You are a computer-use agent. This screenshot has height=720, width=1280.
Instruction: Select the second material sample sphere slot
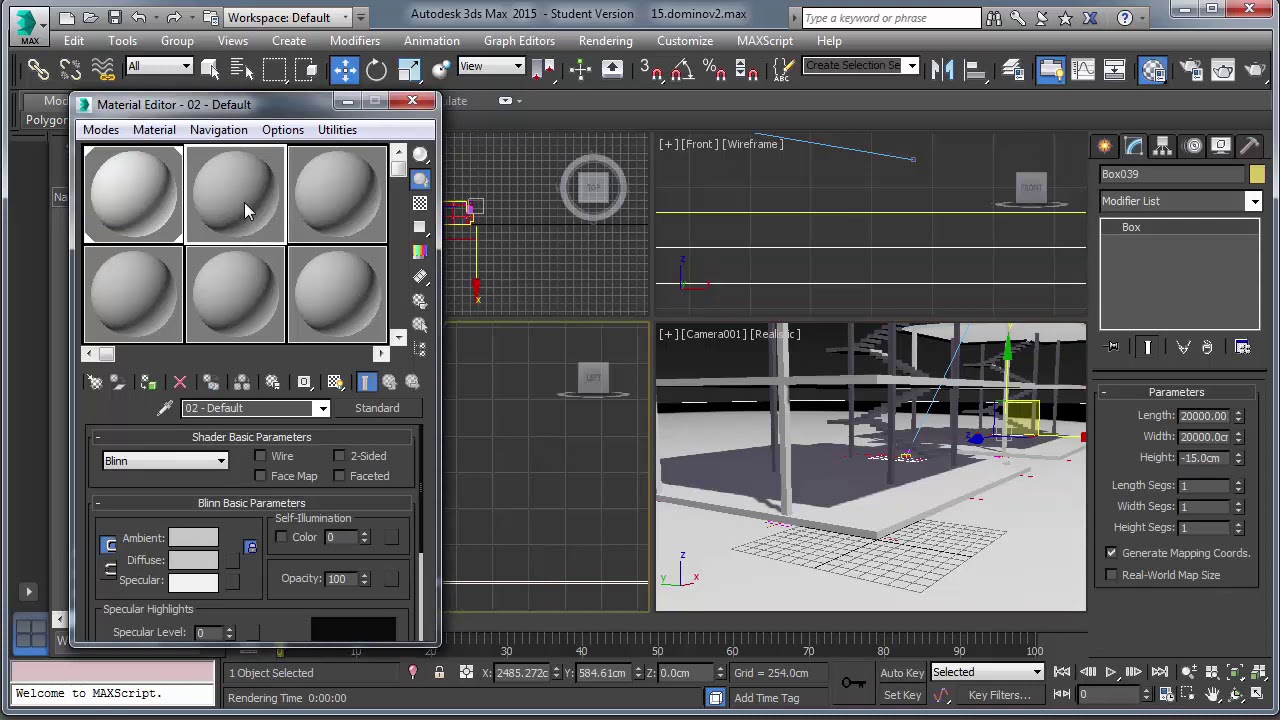[235, 194]
